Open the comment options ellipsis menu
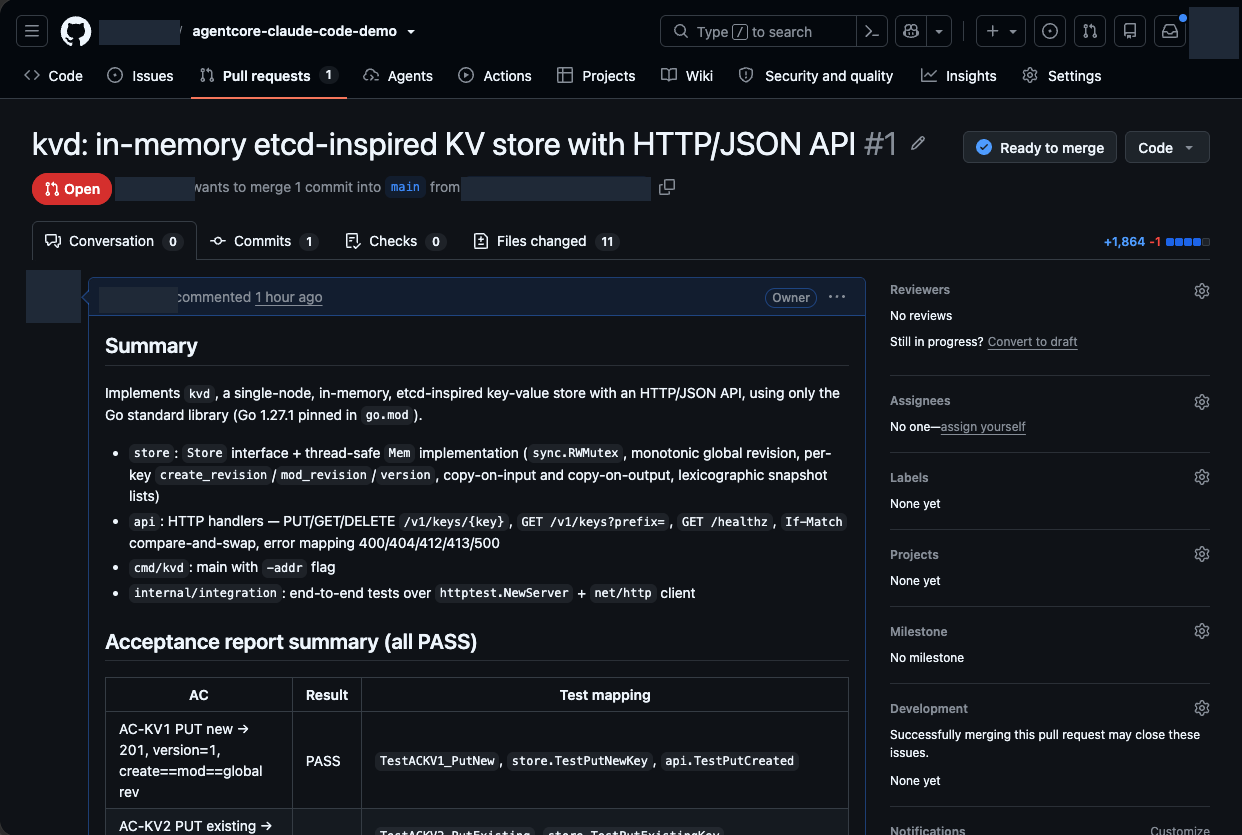The height and width of the screenshot is (835, 1242). pos(837,297)
